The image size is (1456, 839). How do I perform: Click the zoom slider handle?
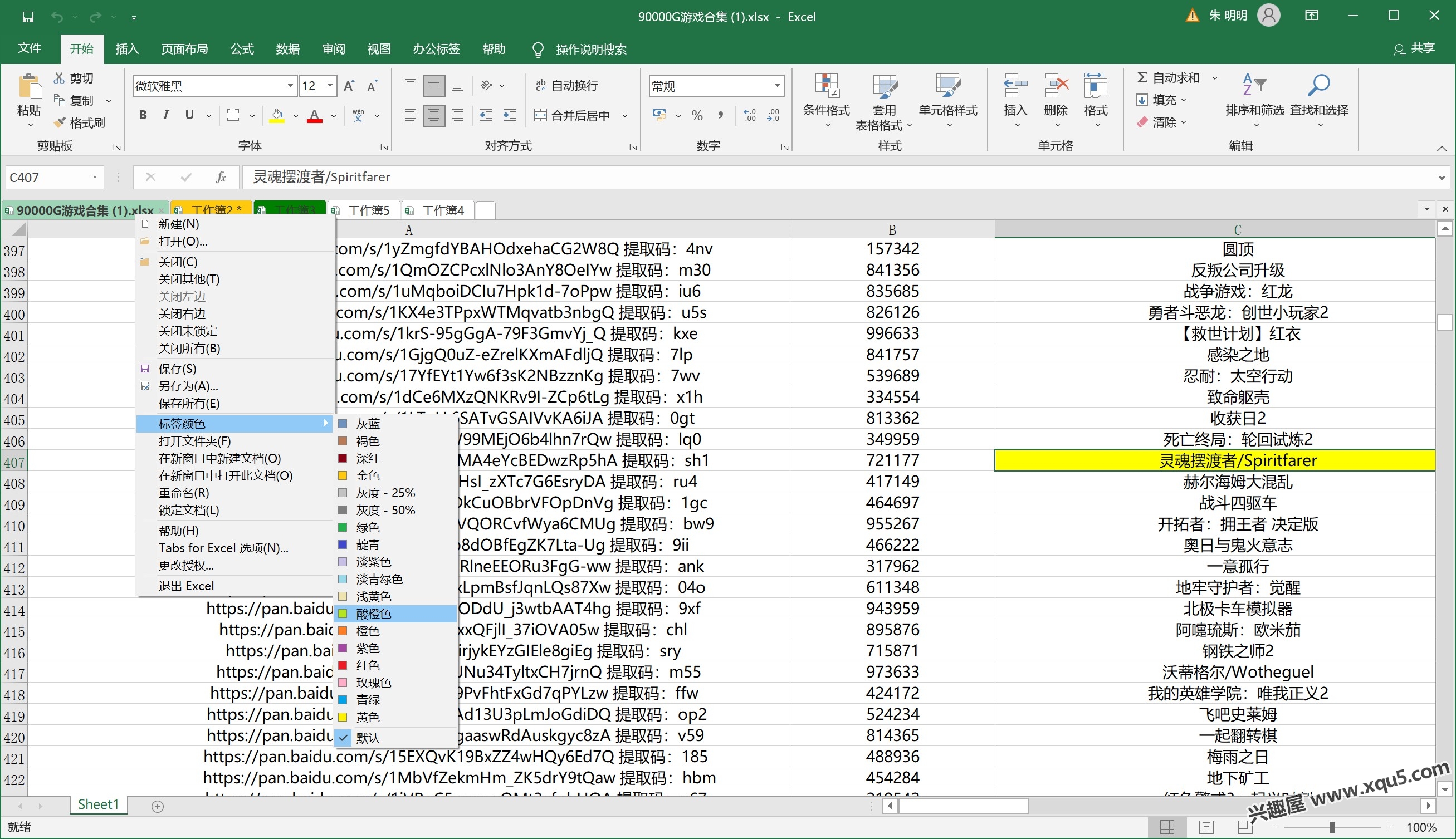pos(1333,827)
